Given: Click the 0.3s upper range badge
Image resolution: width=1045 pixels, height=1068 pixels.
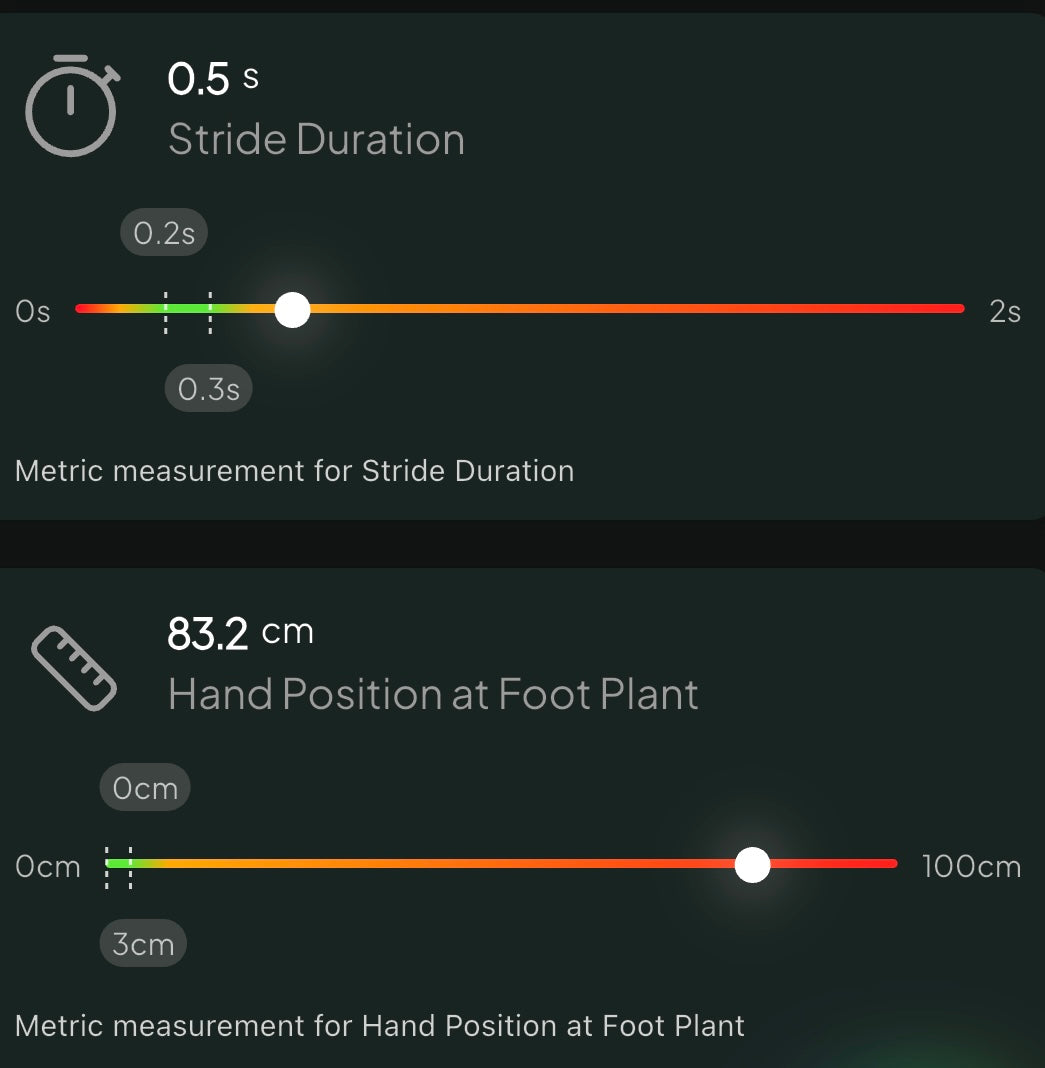Looking at the screenshot, I should tap(208, 389).
